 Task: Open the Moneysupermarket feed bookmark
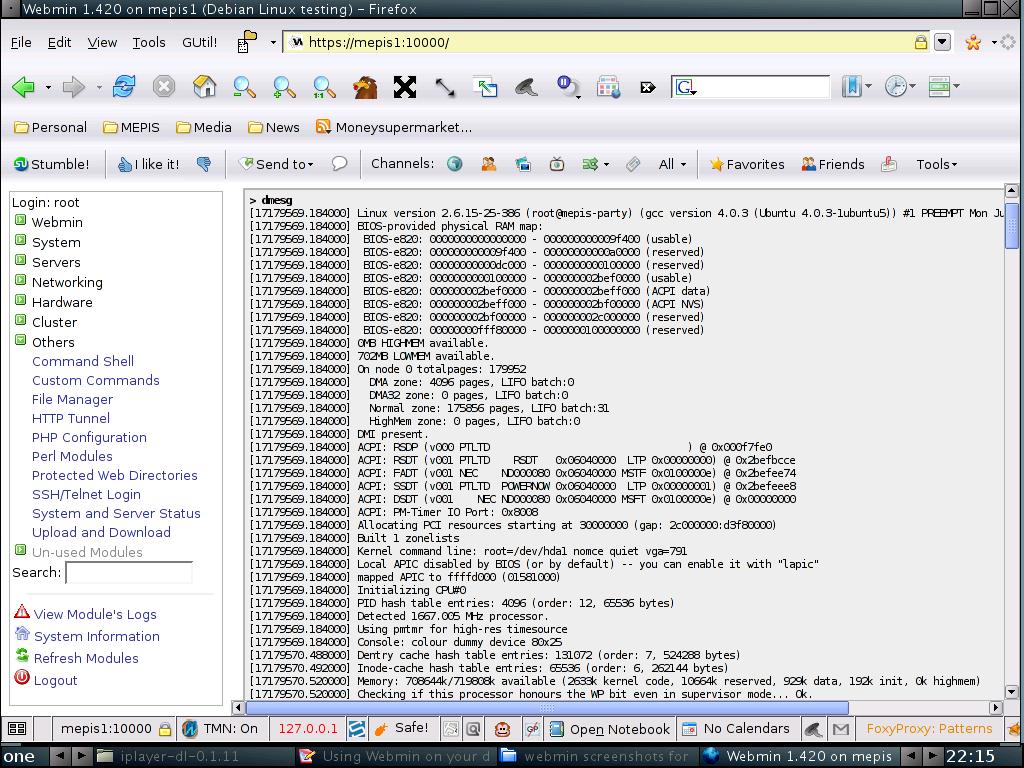[x=394, y=127]
